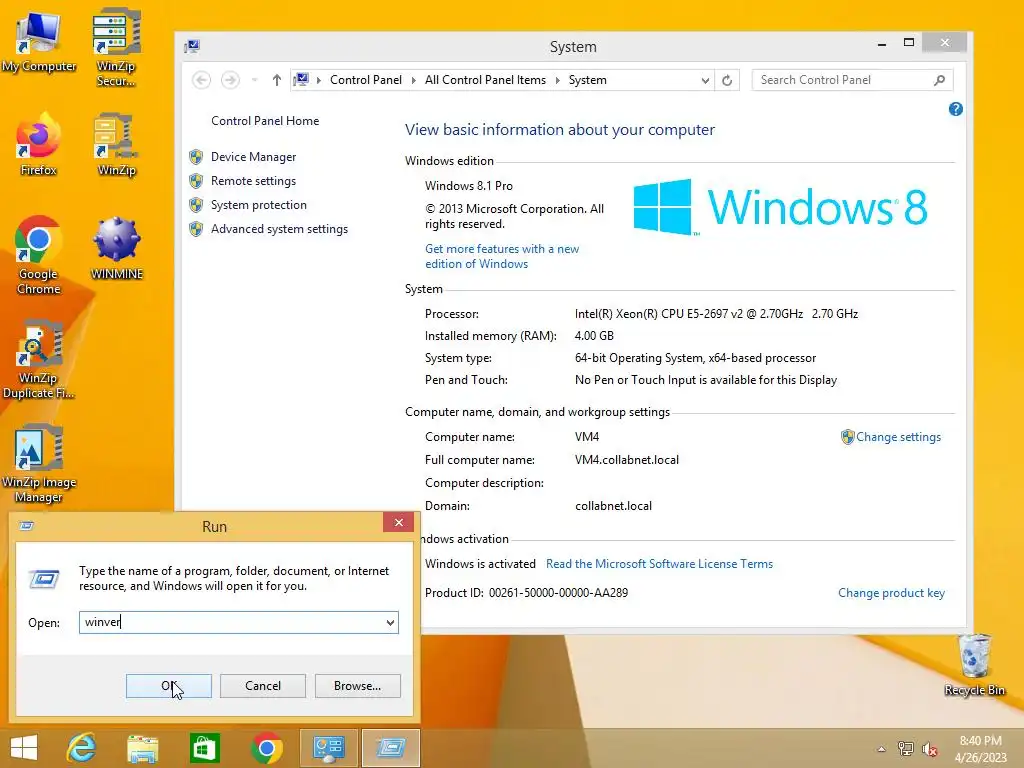Expand arrow after Control Panel breadcrumb
The image size is (1024, 768).
(413, 80)
